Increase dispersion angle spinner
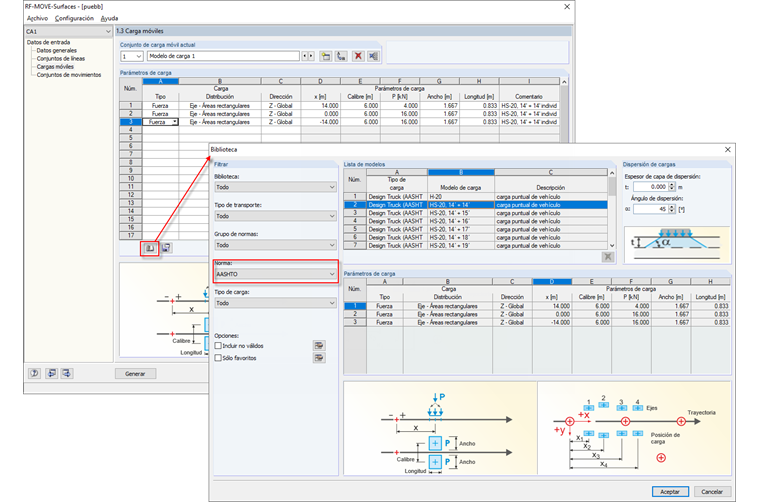760x502 pixels. 672,207
